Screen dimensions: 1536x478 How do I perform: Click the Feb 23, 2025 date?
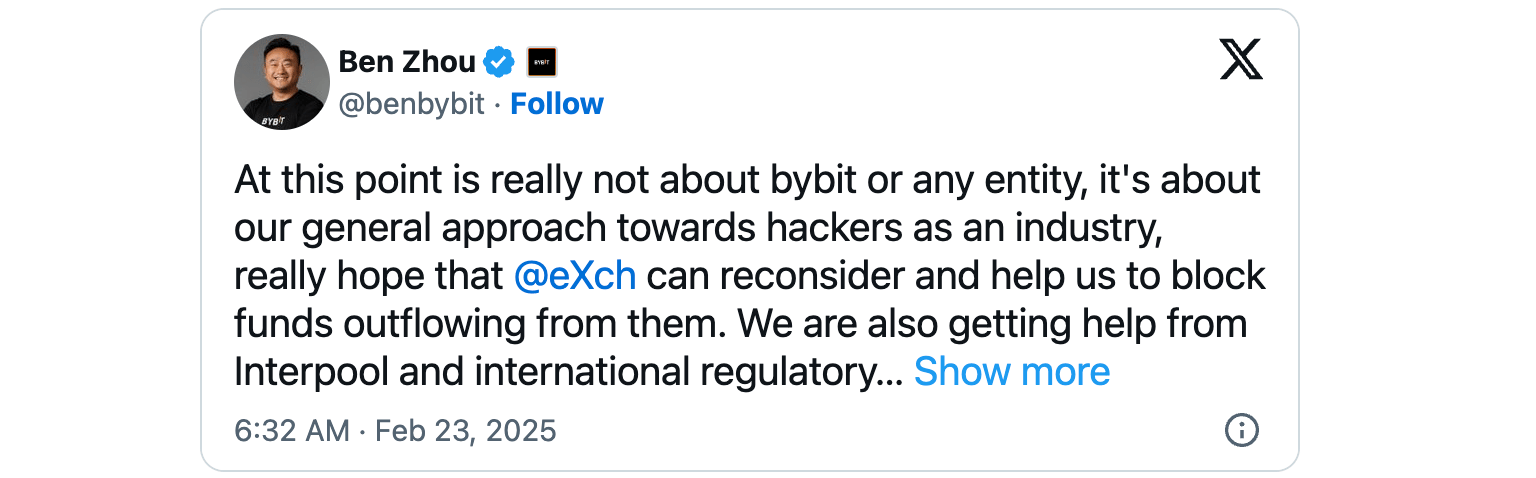click(x=464, y=431)
